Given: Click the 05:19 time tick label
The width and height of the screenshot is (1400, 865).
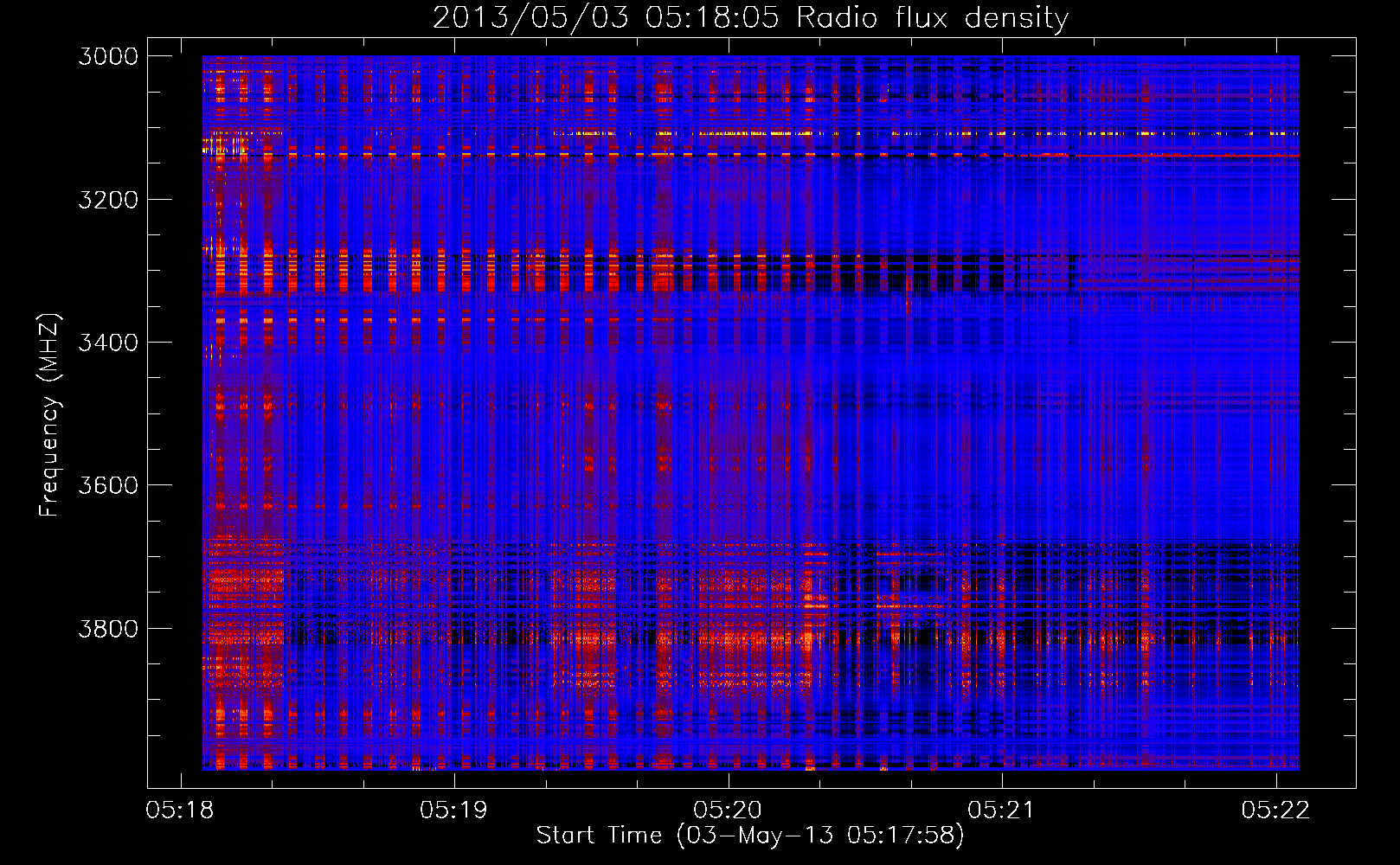Looking at the screenshot, I should click(x=453, y=810).
